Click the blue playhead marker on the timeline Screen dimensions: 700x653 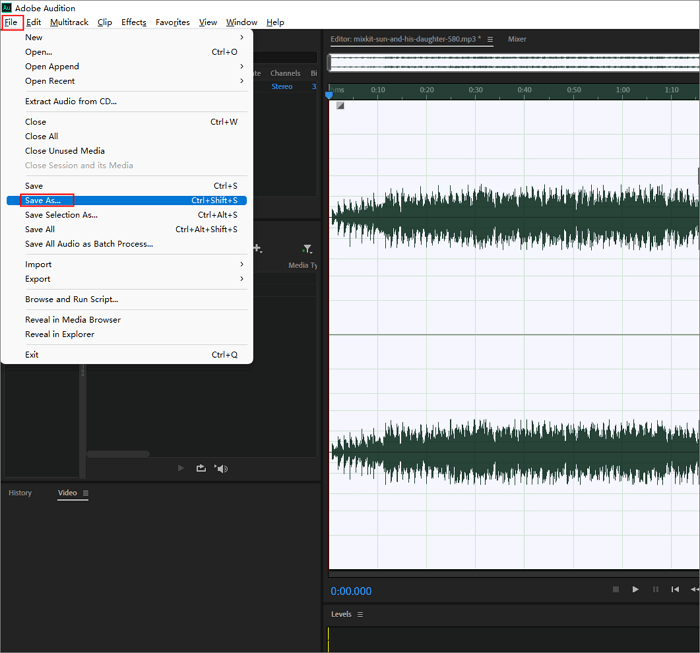click(329, 94)
